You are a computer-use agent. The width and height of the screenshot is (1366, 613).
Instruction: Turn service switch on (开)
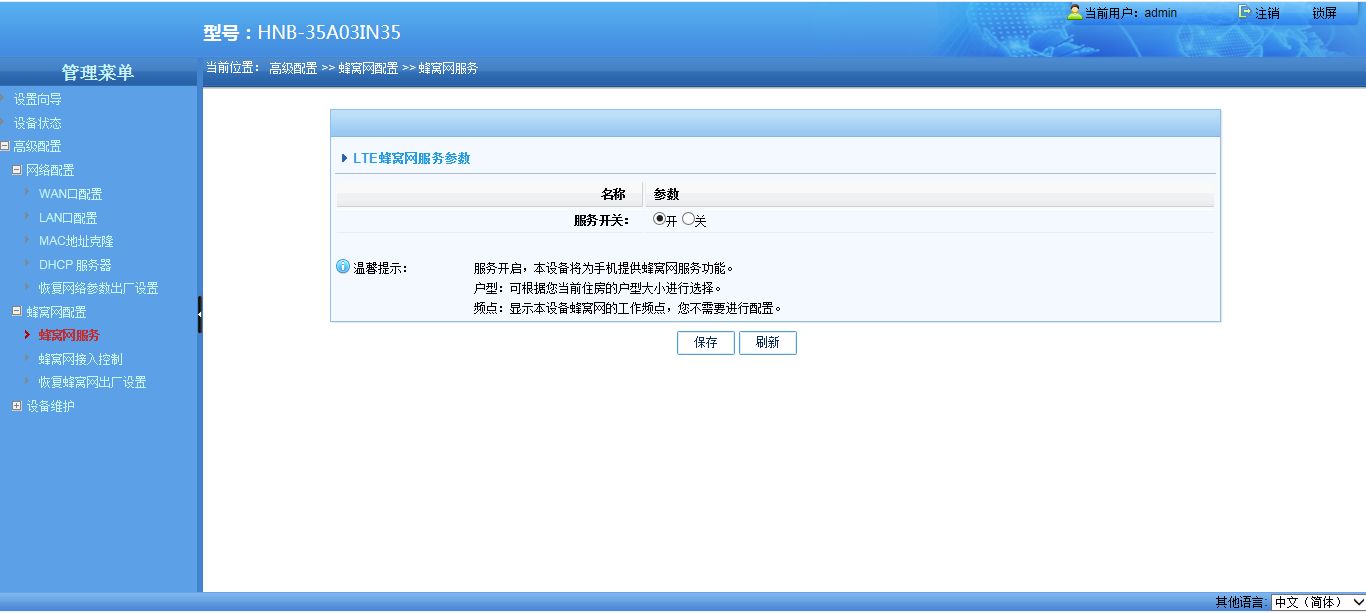pyautogui.click(x=659, y=220)
